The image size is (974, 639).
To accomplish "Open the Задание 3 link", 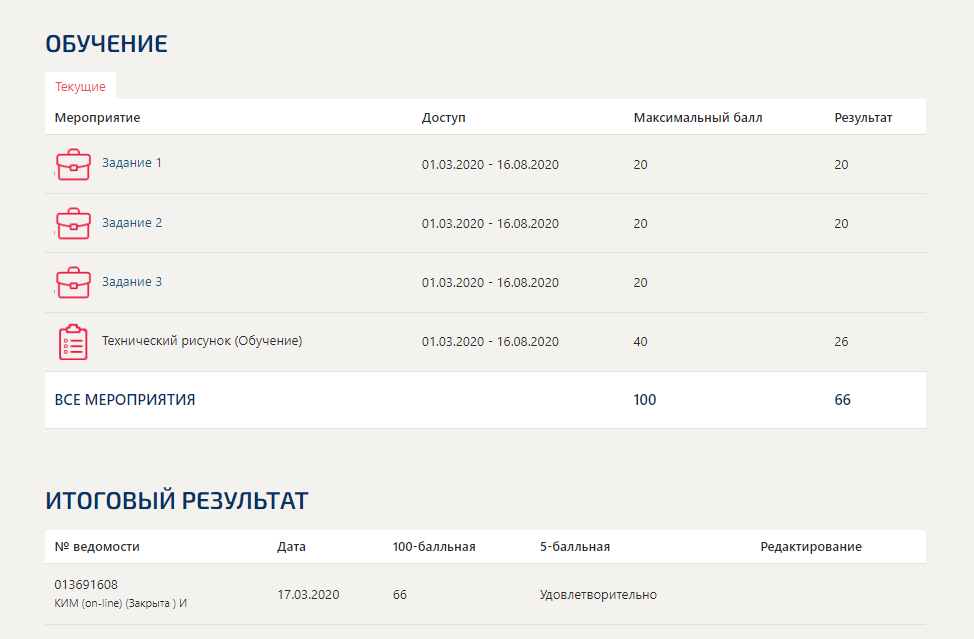I will coord(132,281).
